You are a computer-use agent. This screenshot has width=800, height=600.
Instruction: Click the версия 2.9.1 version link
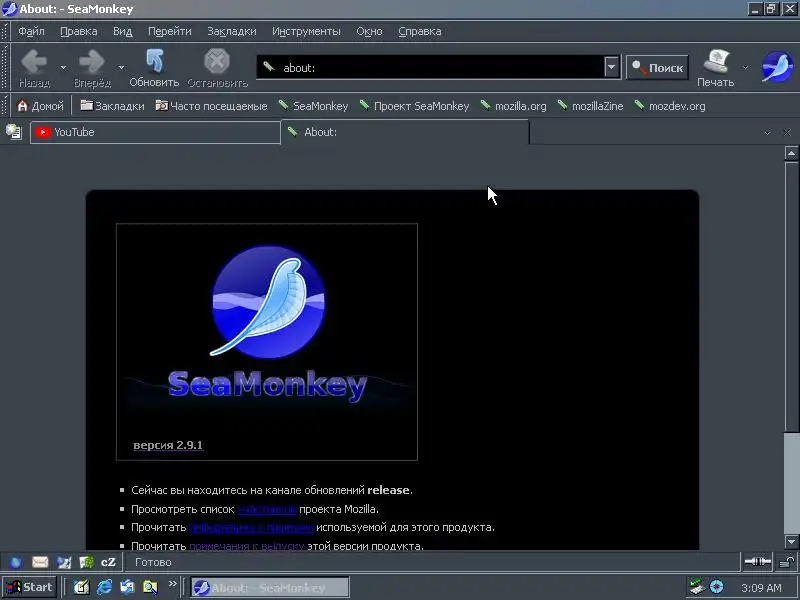168,445
